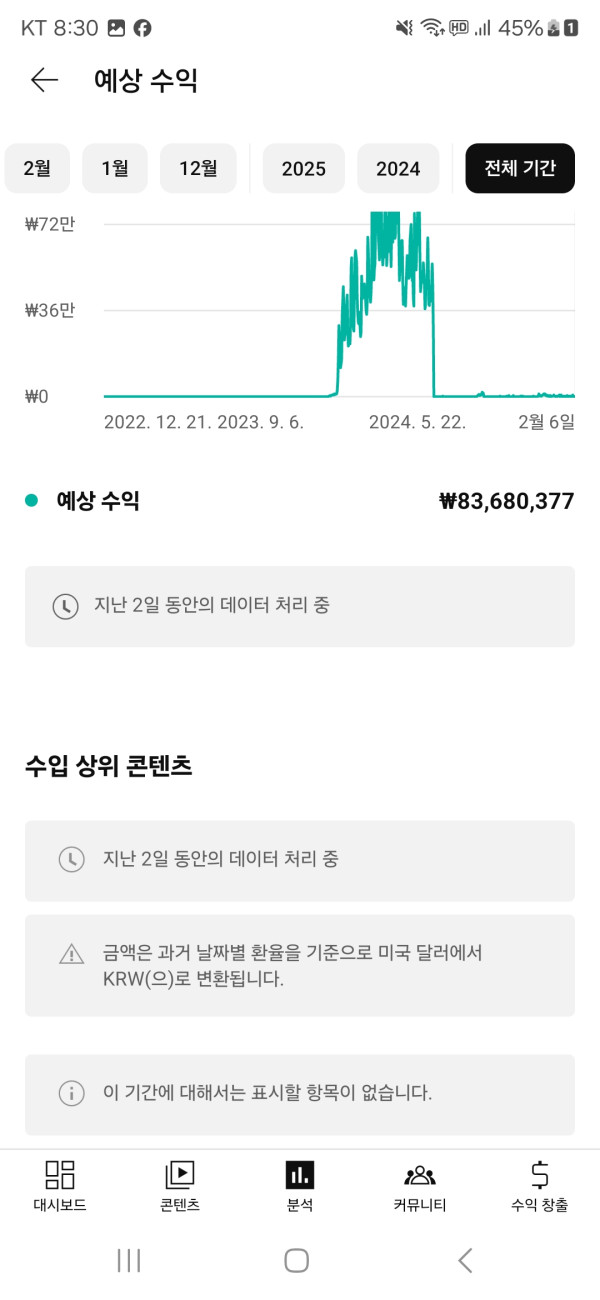Tap the clock icon under 수입 상위 콘텐츠
This screenshot has width=600, height=1300.
point(71,859)
